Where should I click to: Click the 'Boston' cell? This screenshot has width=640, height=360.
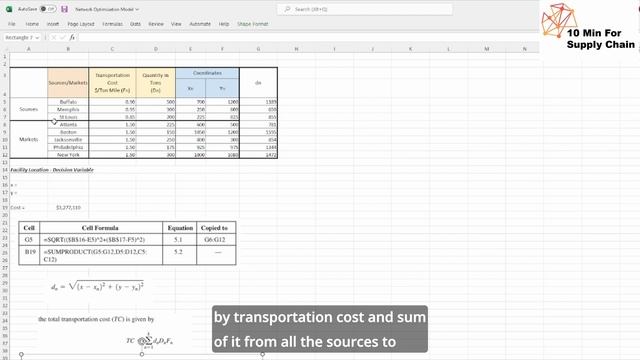pos(68,132)
